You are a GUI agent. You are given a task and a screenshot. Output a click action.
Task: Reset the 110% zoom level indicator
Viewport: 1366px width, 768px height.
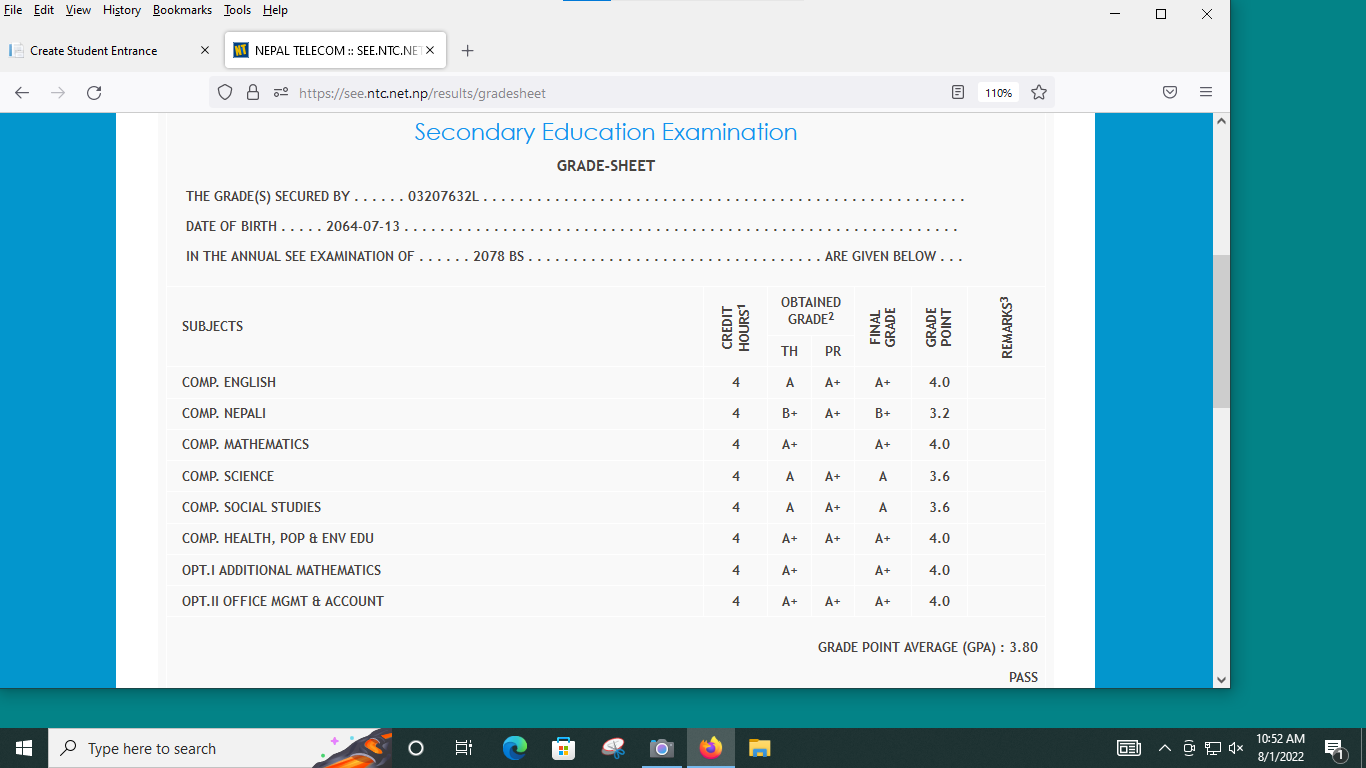click(998, 93)
